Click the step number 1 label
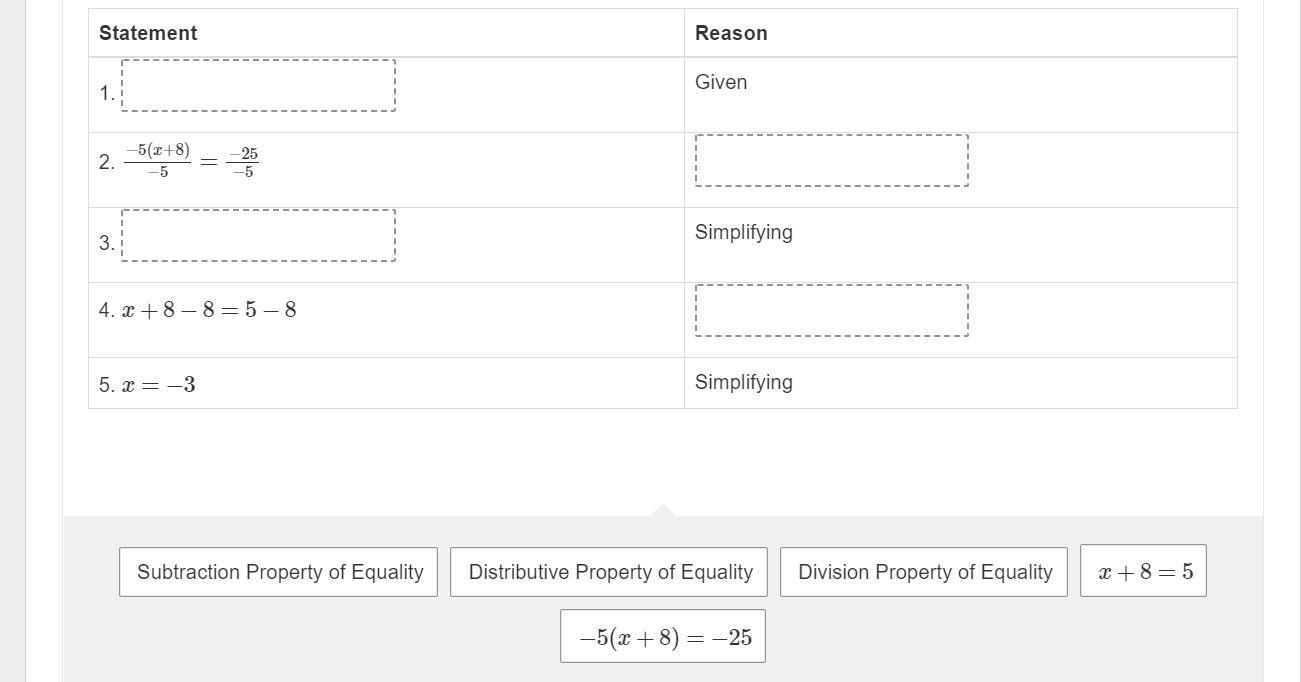1301x682 pixels. click(x=106, y=93)
